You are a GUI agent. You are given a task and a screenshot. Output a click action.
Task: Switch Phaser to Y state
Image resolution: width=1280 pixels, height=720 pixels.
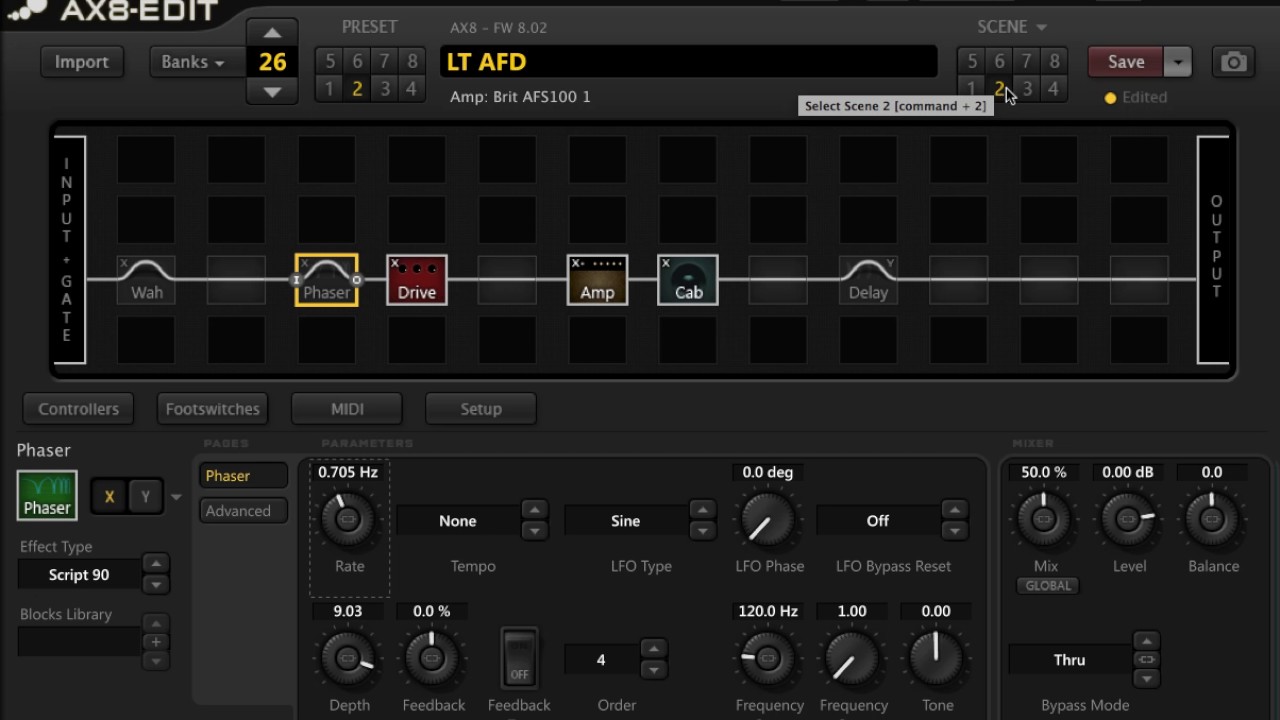145,496
